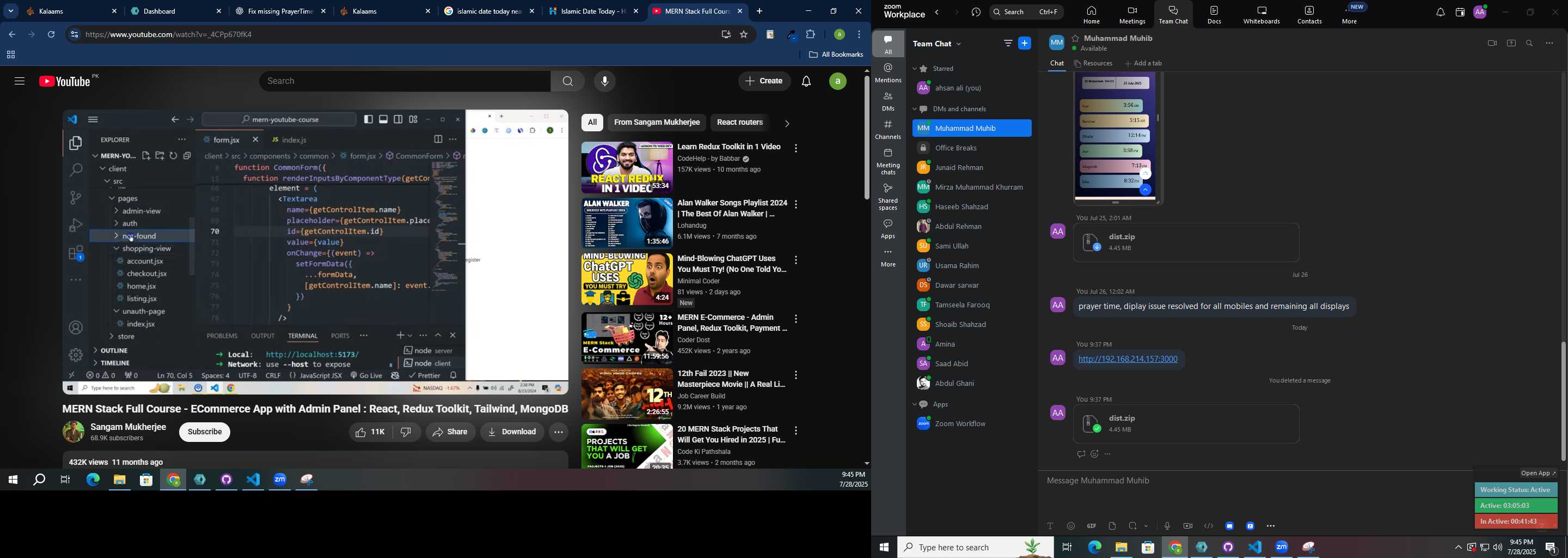Click Share button under video
This screenshot has width=1568, height=558.
(450, 432)
